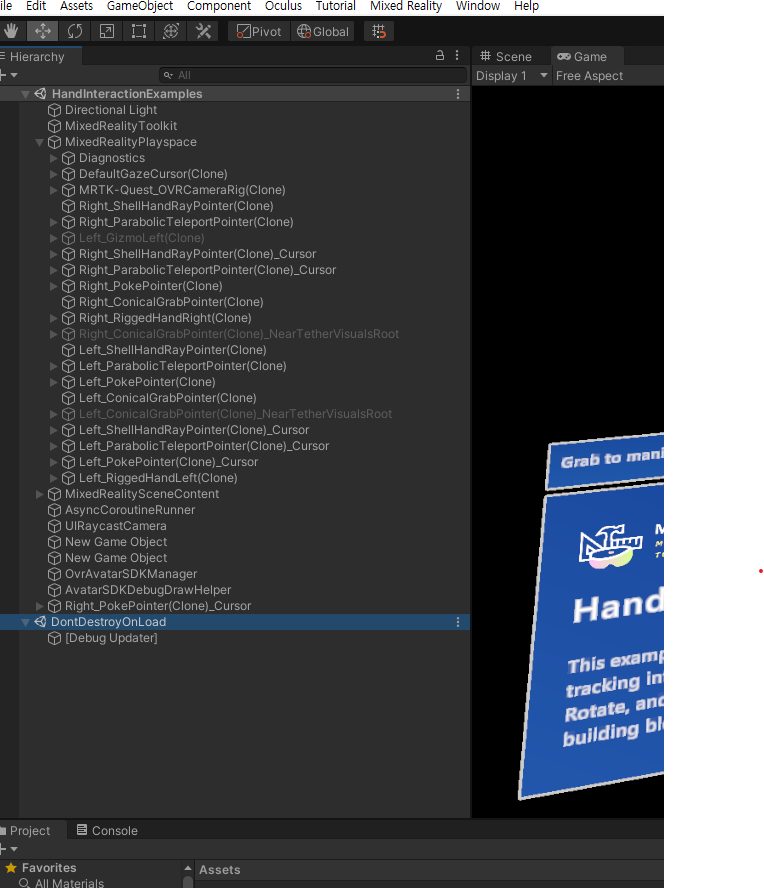
Task: Open Favorites in Project panel
Action: 49,868
